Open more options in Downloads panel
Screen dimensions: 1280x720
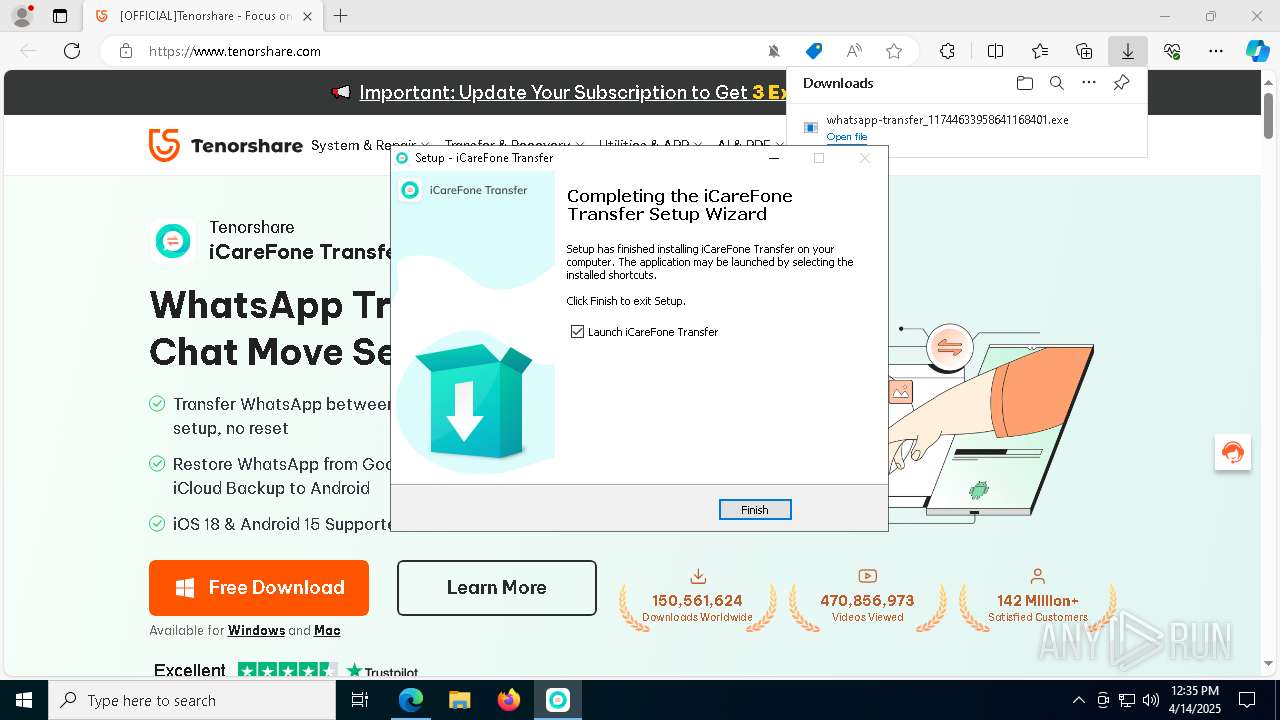tap(1089, 83)
